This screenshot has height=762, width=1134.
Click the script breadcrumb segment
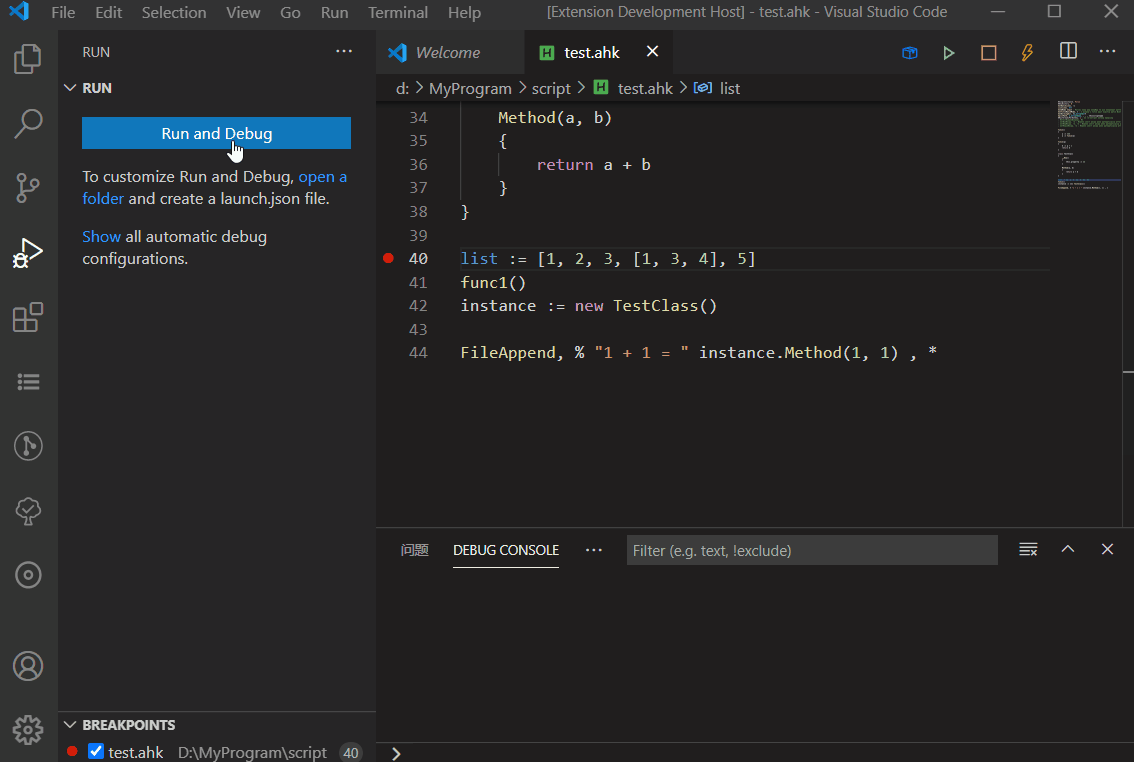click(x=551, y=88)
